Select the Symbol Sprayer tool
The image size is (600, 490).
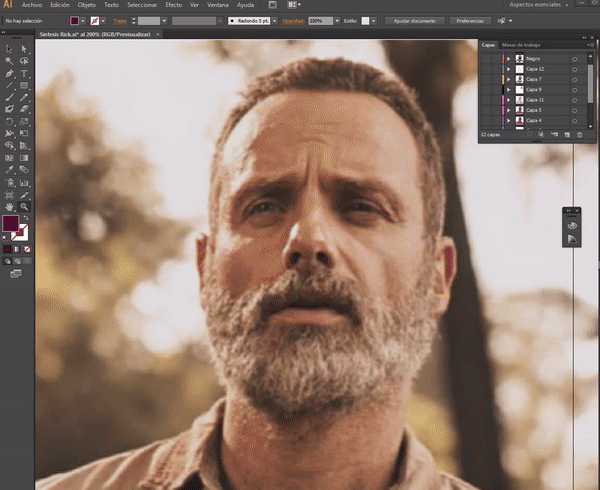coord(9,183)
